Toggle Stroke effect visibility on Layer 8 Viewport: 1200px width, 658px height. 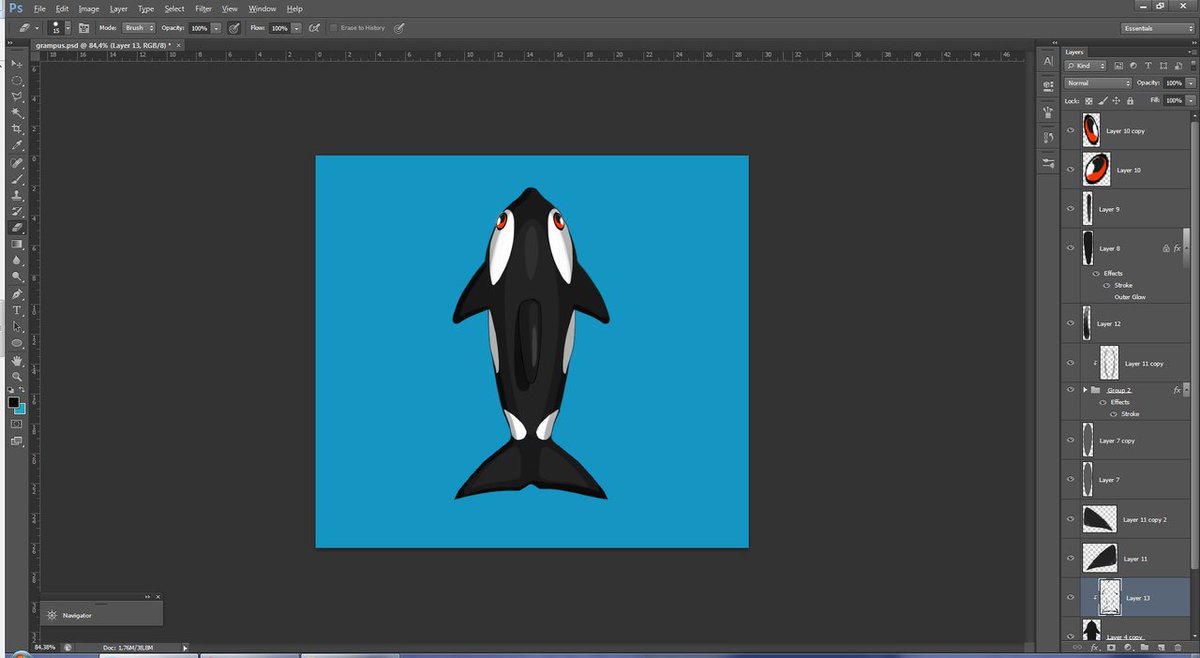(x=1108, y=285)
